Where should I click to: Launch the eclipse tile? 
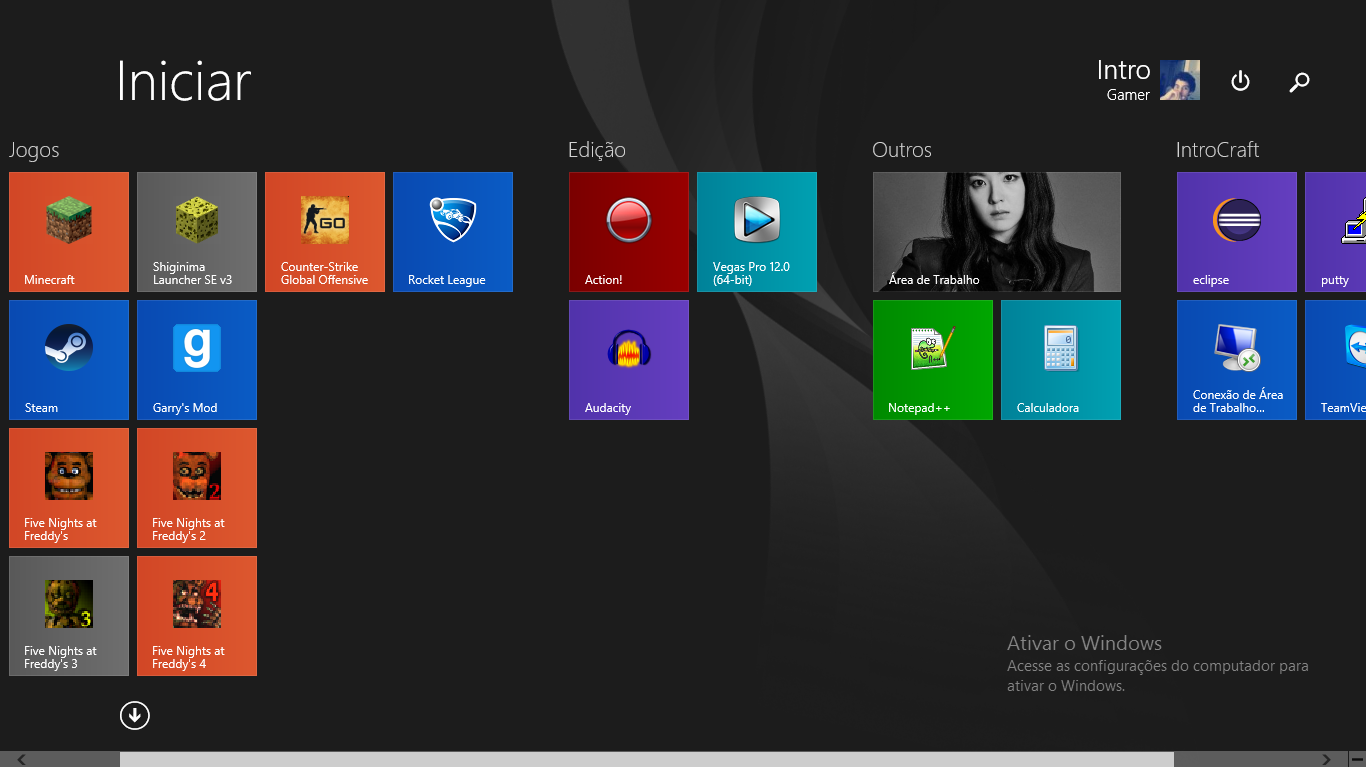click(x=1237, y=232)
